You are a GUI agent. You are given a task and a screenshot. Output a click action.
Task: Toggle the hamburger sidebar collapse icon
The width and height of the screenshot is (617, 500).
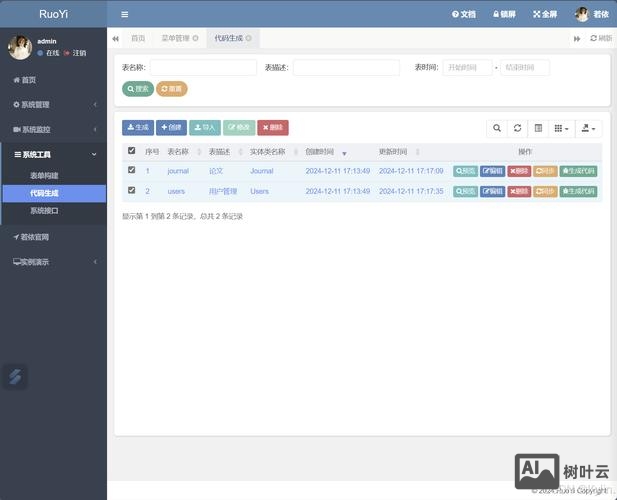pyautogui.click(x=124, y=15)
